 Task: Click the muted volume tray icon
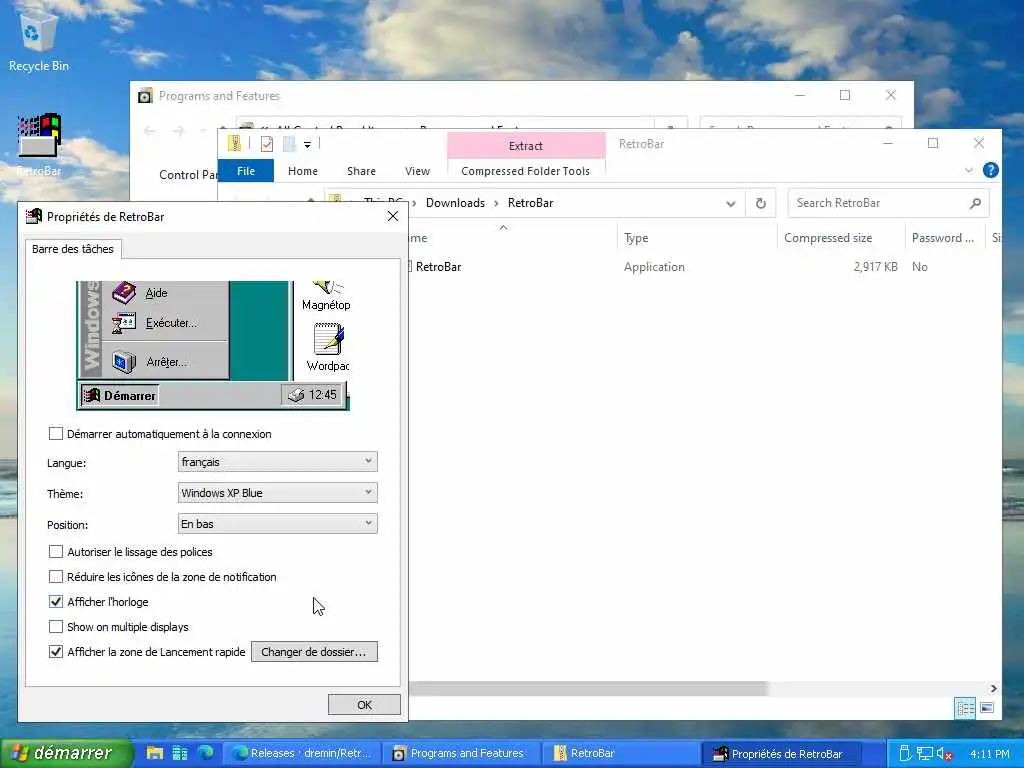tap(944, 754)
